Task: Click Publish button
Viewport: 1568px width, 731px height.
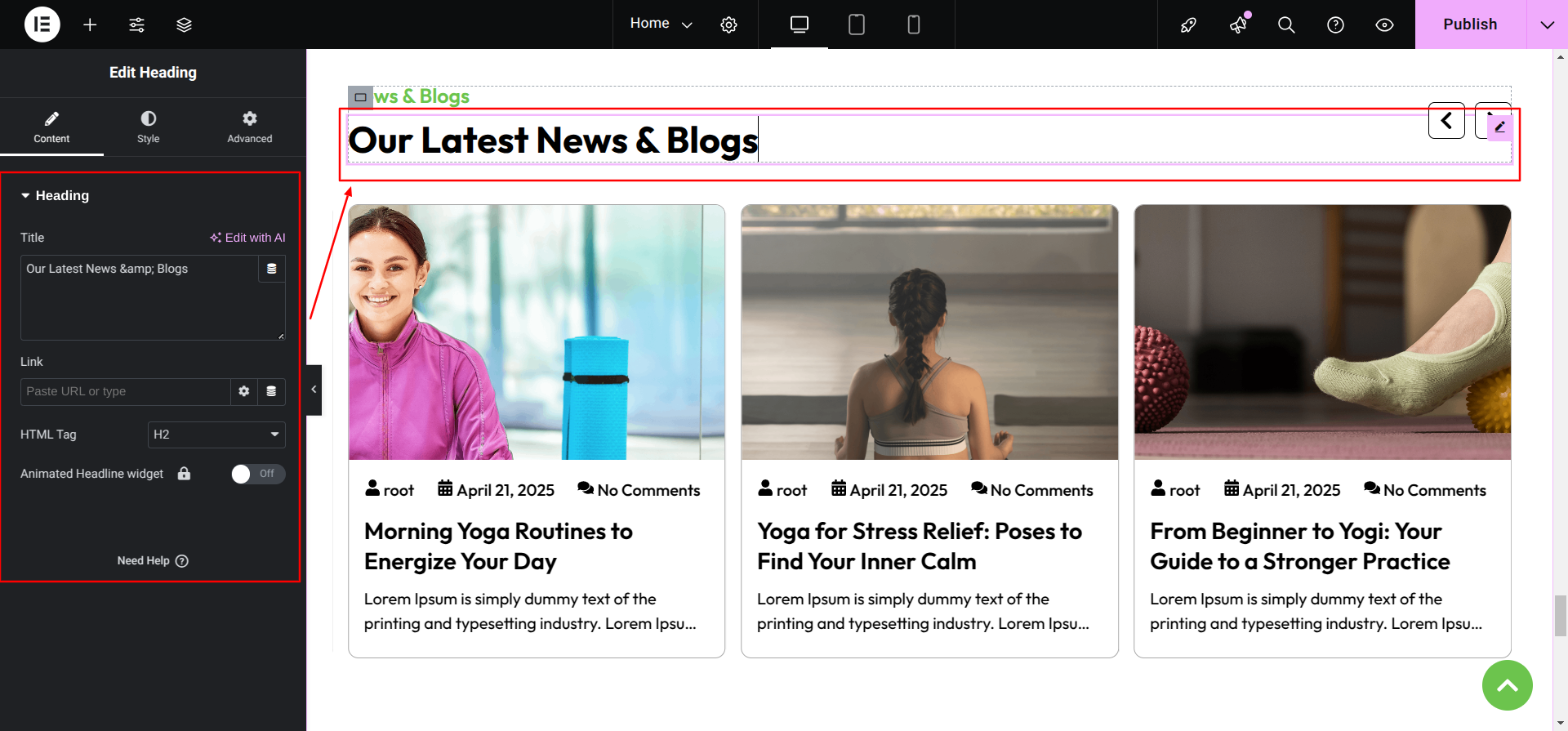Action: click(1470, 25)
